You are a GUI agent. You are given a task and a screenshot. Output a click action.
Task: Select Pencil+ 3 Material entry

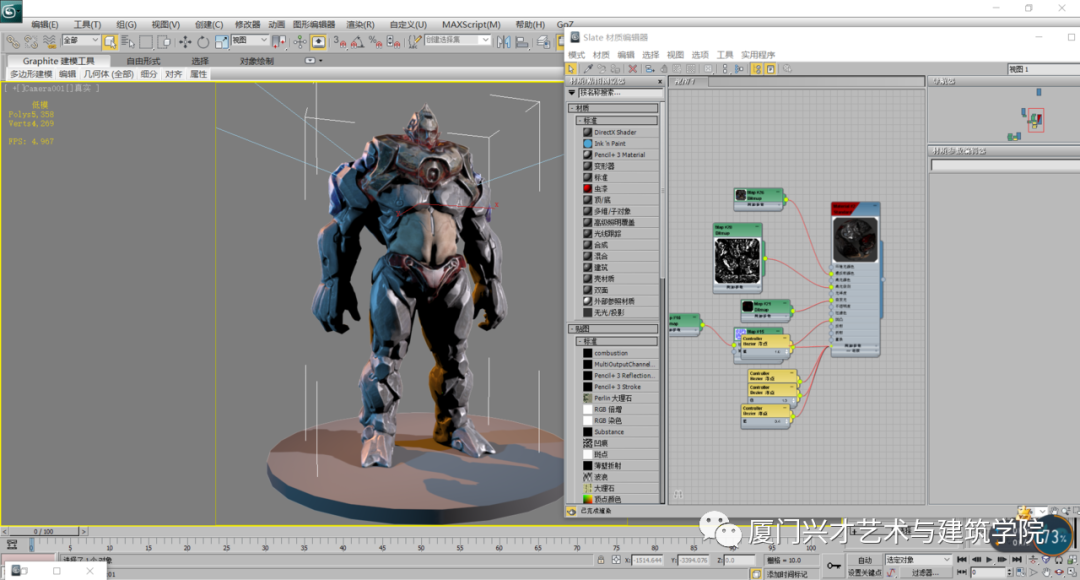[x=619, y=154]
